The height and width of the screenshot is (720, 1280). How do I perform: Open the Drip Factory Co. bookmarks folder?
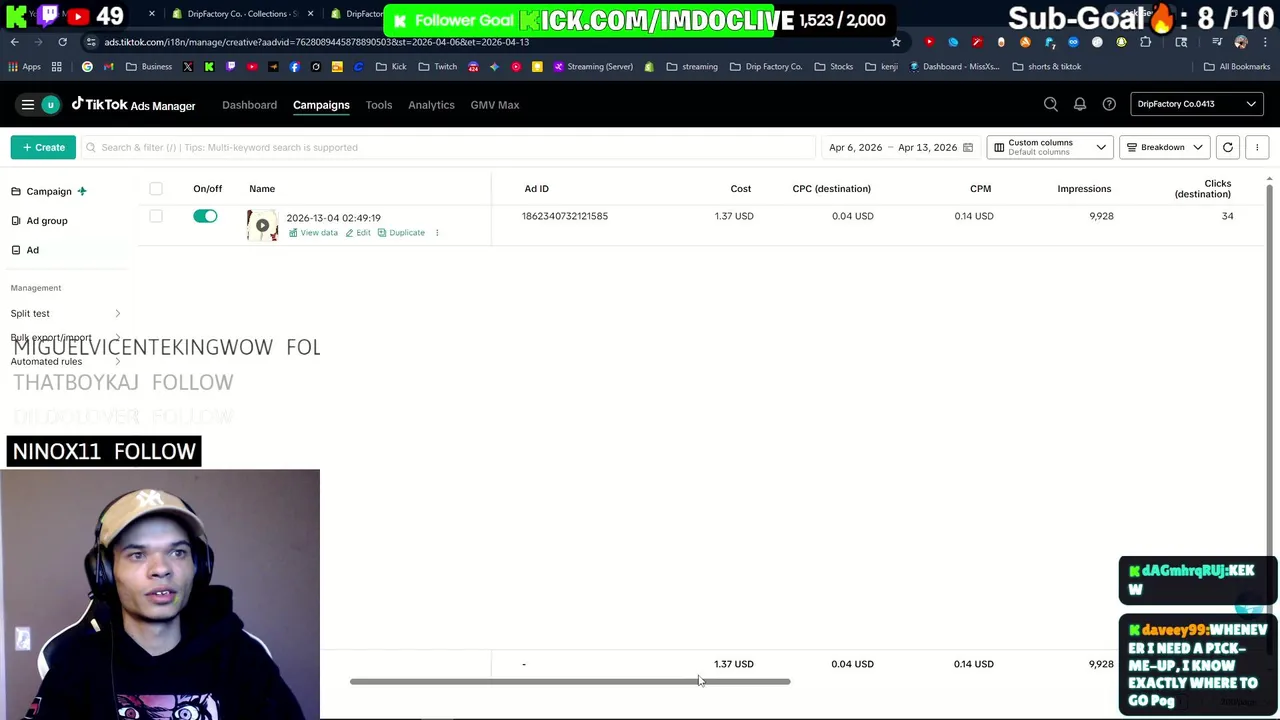point(765,67)
